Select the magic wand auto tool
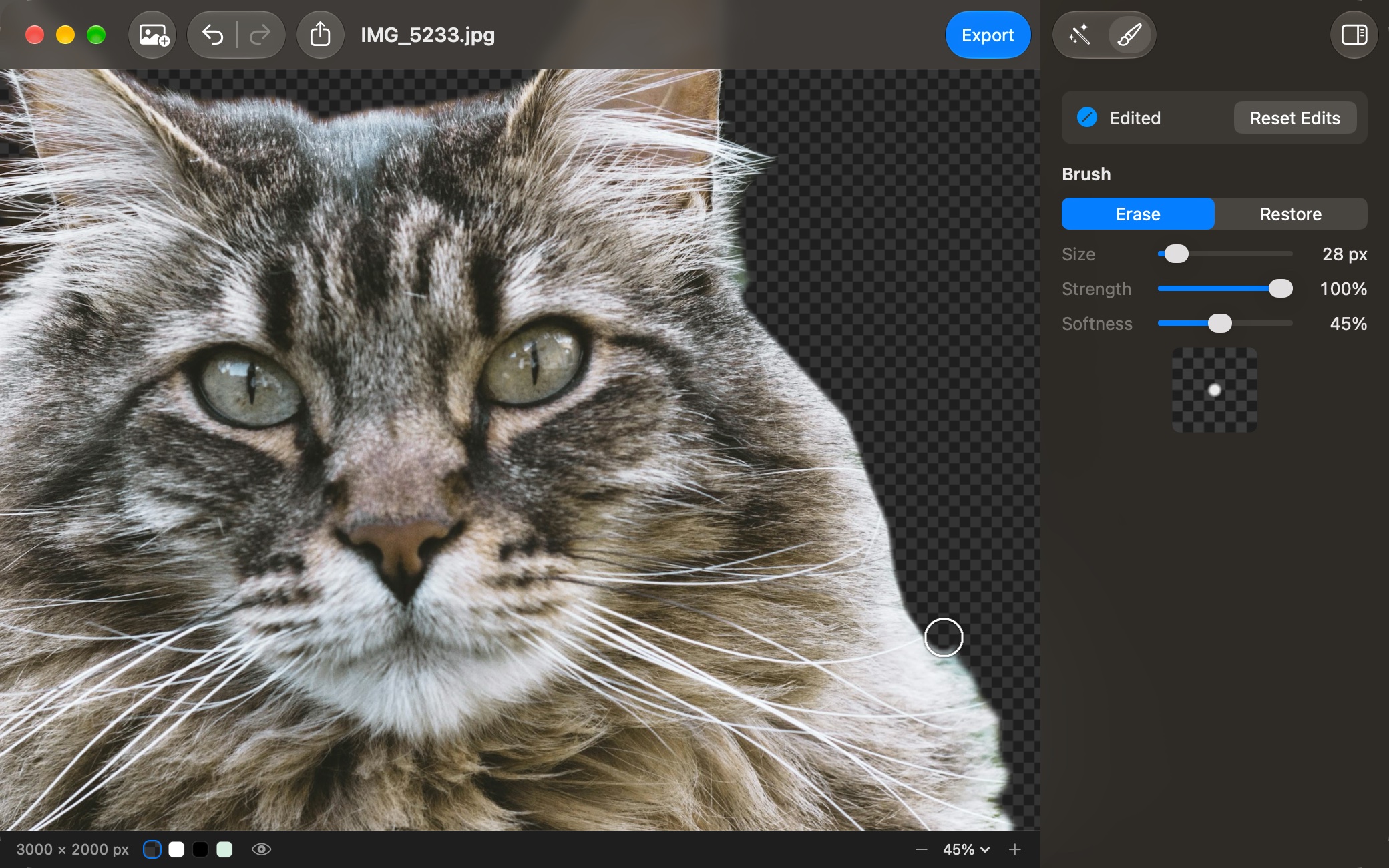 click(1080, 35)
